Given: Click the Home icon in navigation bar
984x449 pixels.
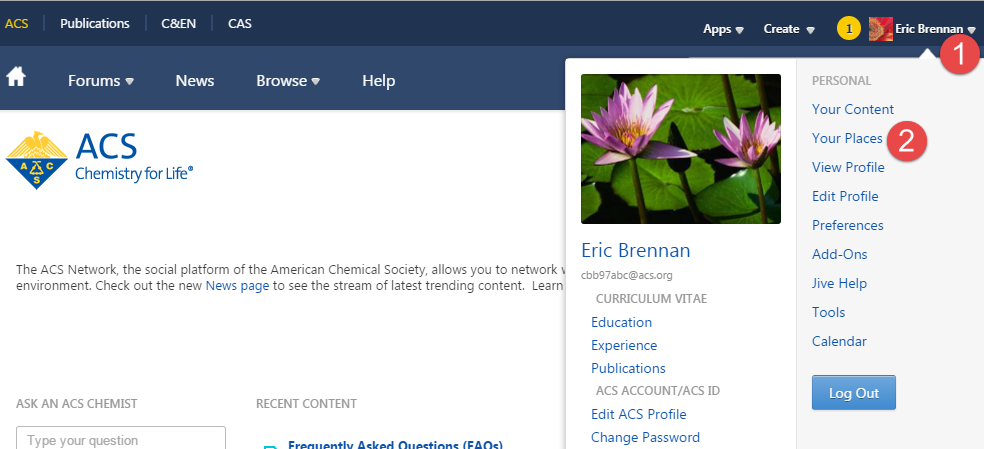Looking at the screenshot, I should [x=16, y=78].
